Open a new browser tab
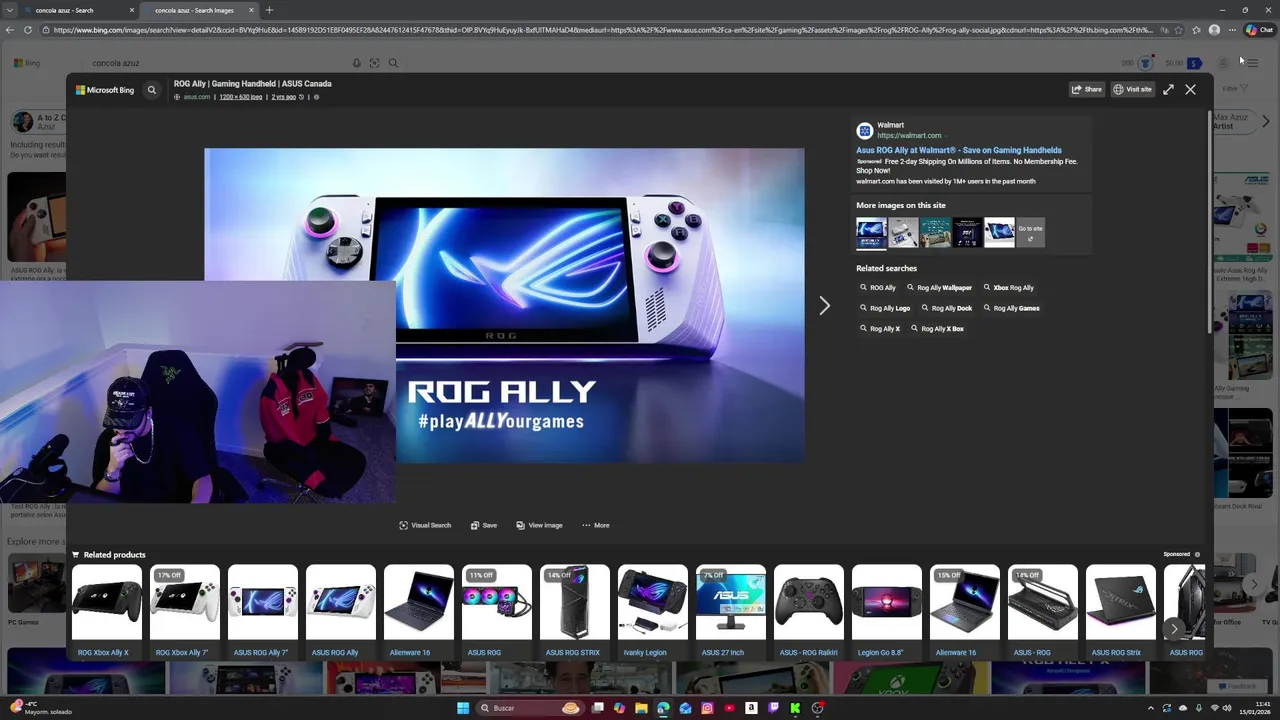This screenshot has width=1280, height=720. point(269,10)
